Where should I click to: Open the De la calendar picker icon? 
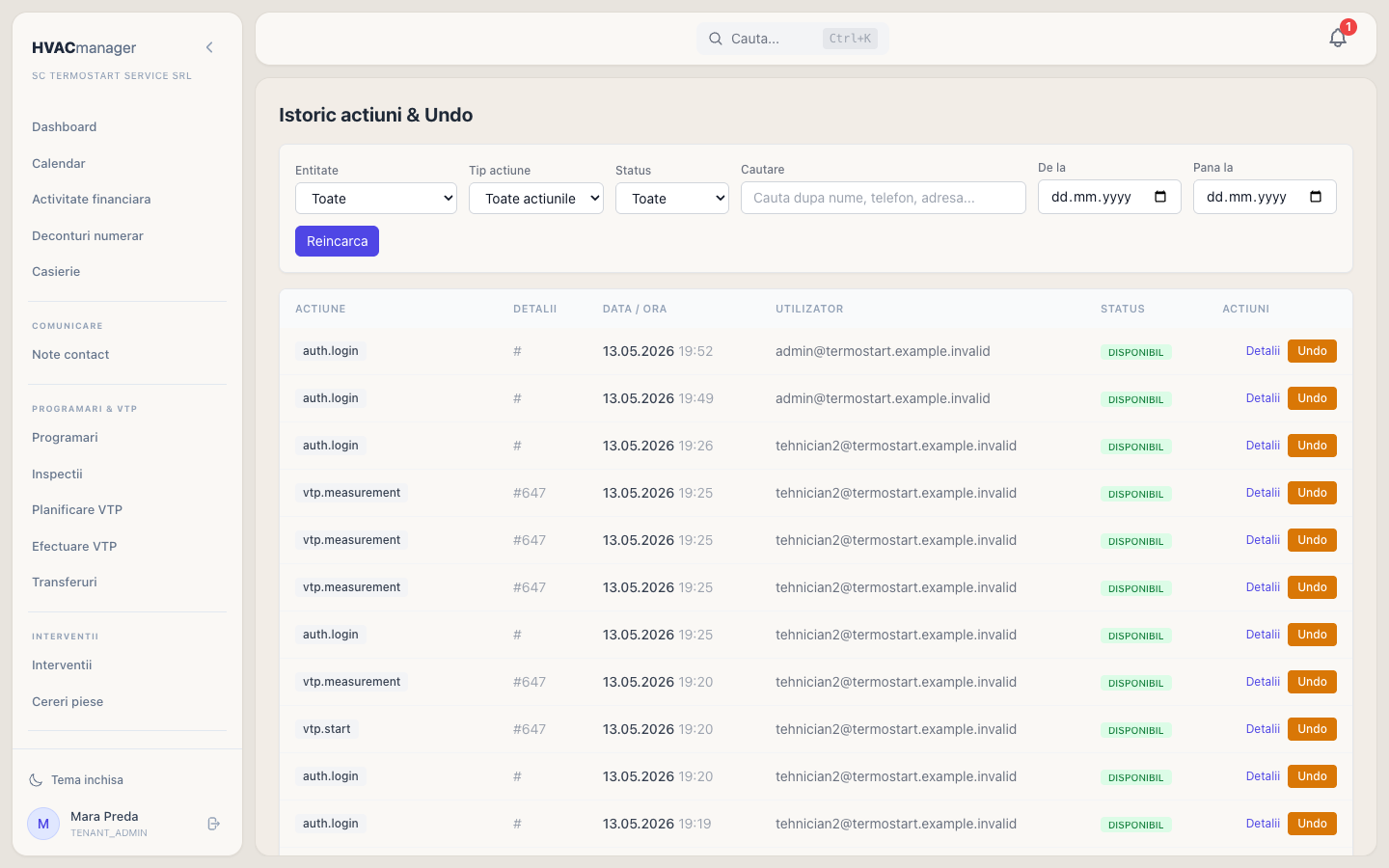(x=1160, y=197)
